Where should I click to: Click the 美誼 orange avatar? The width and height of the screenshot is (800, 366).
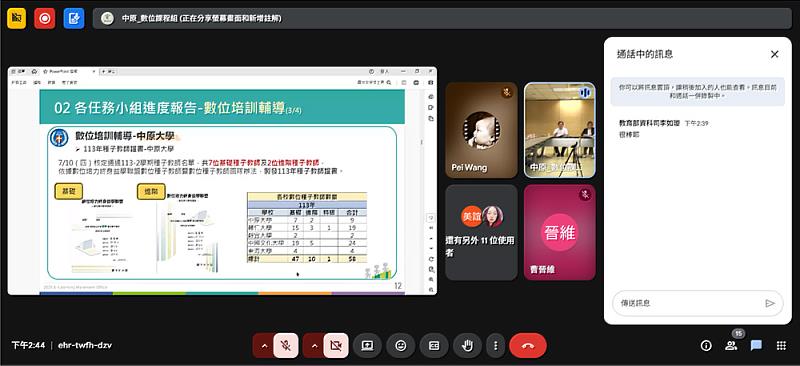[x=471, y=216]
